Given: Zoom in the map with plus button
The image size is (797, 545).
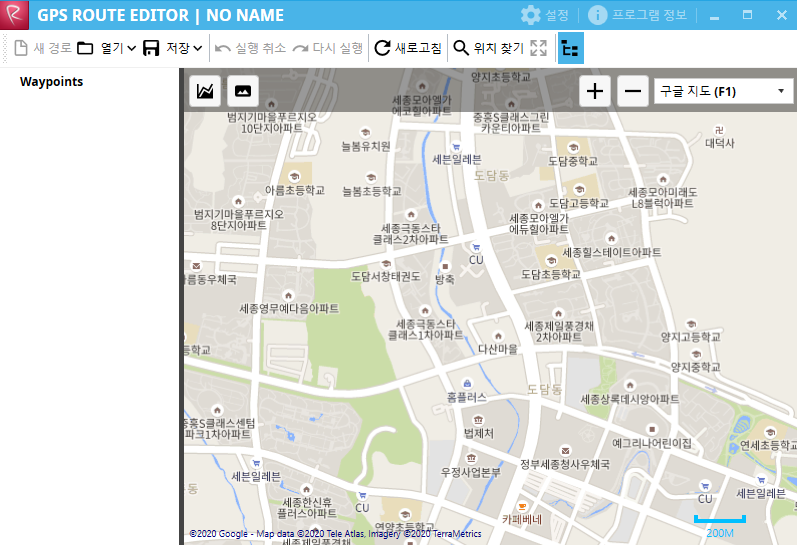Looking at the screenshot, I should coord(595,91).
